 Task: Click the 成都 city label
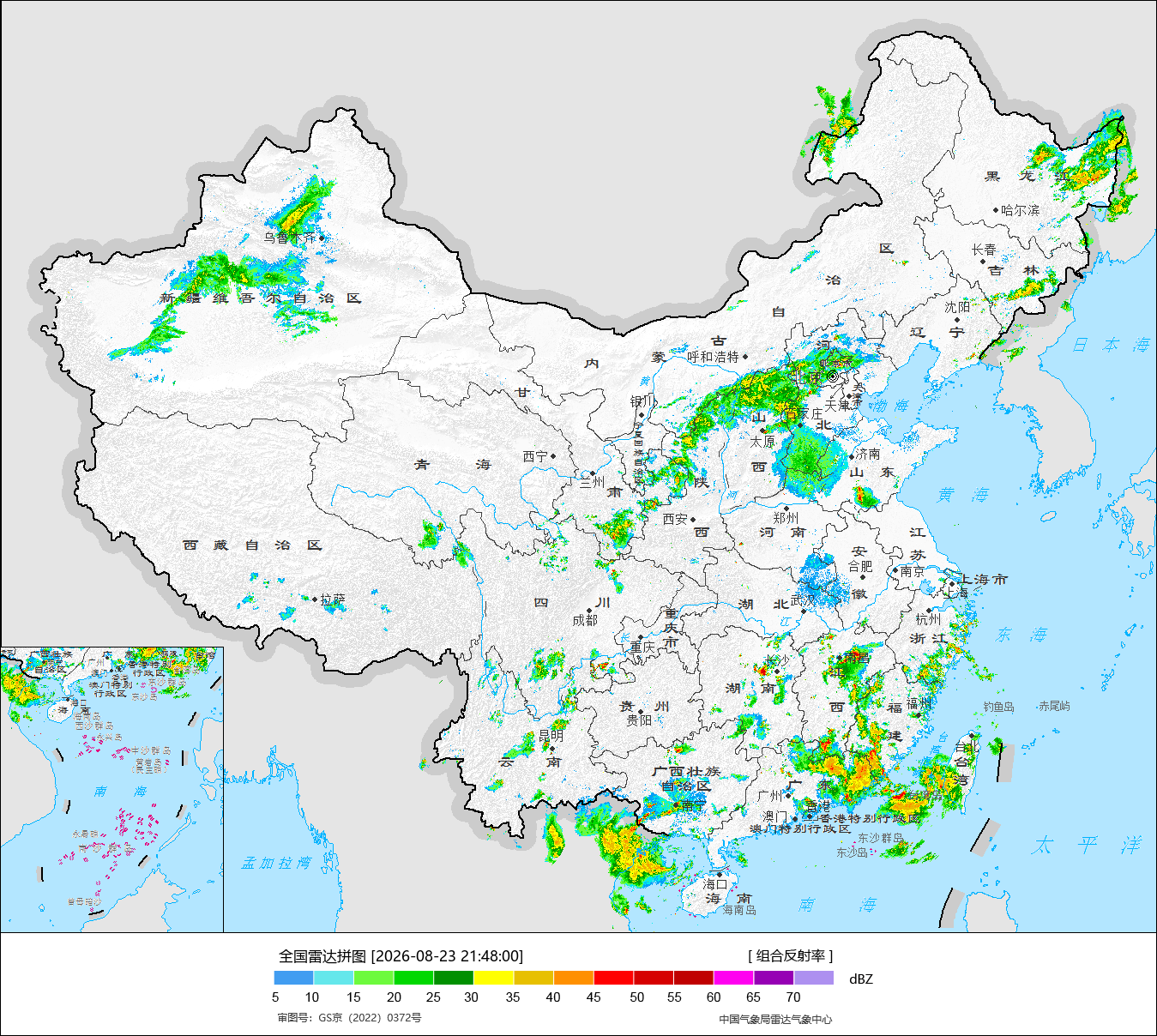point(585,620)
